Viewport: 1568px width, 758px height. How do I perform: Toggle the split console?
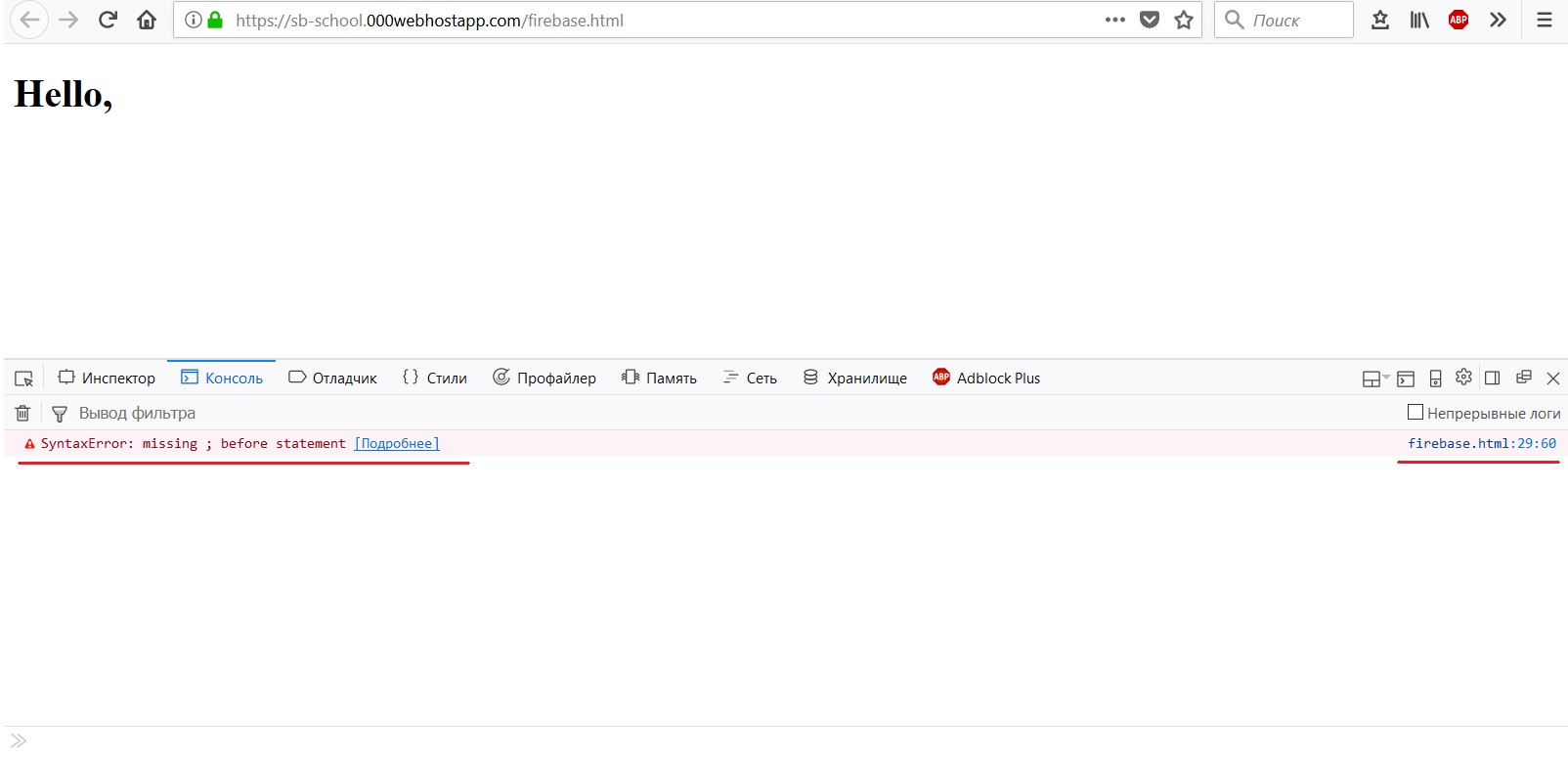coord(1406,379)
